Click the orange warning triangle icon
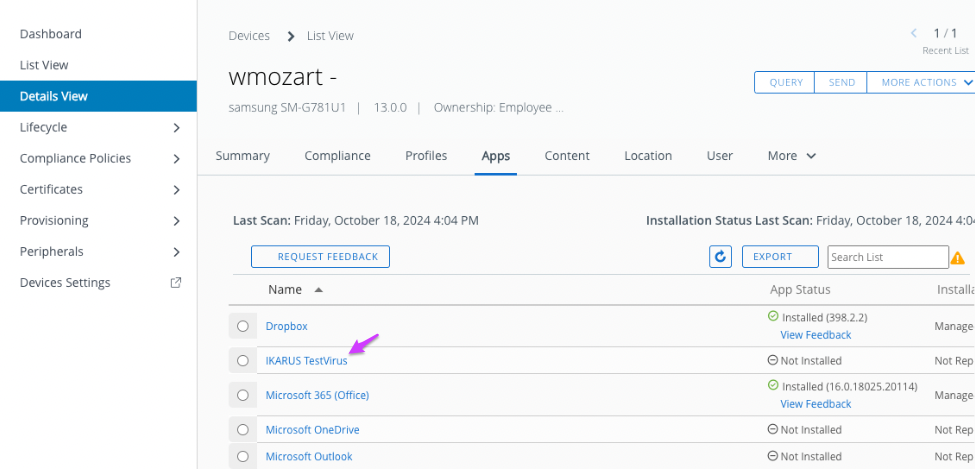975x469 pixels. tap(957, 258)
